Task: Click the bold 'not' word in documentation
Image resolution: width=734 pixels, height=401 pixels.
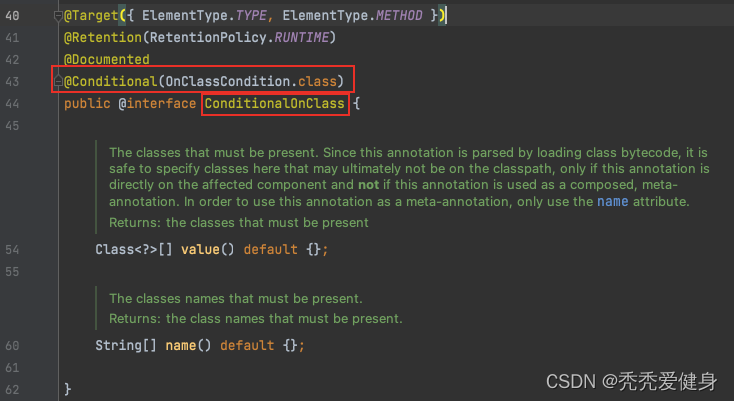Action: [x=368, y=185]
